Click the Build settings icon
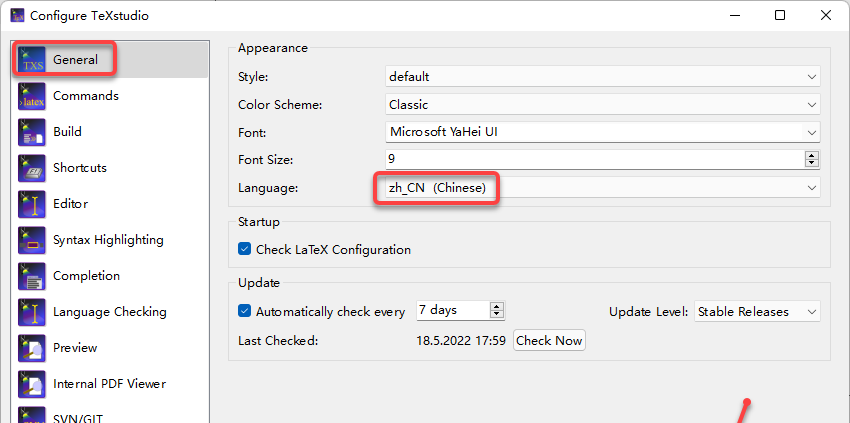Screen dimensions: 850x423 31,132
